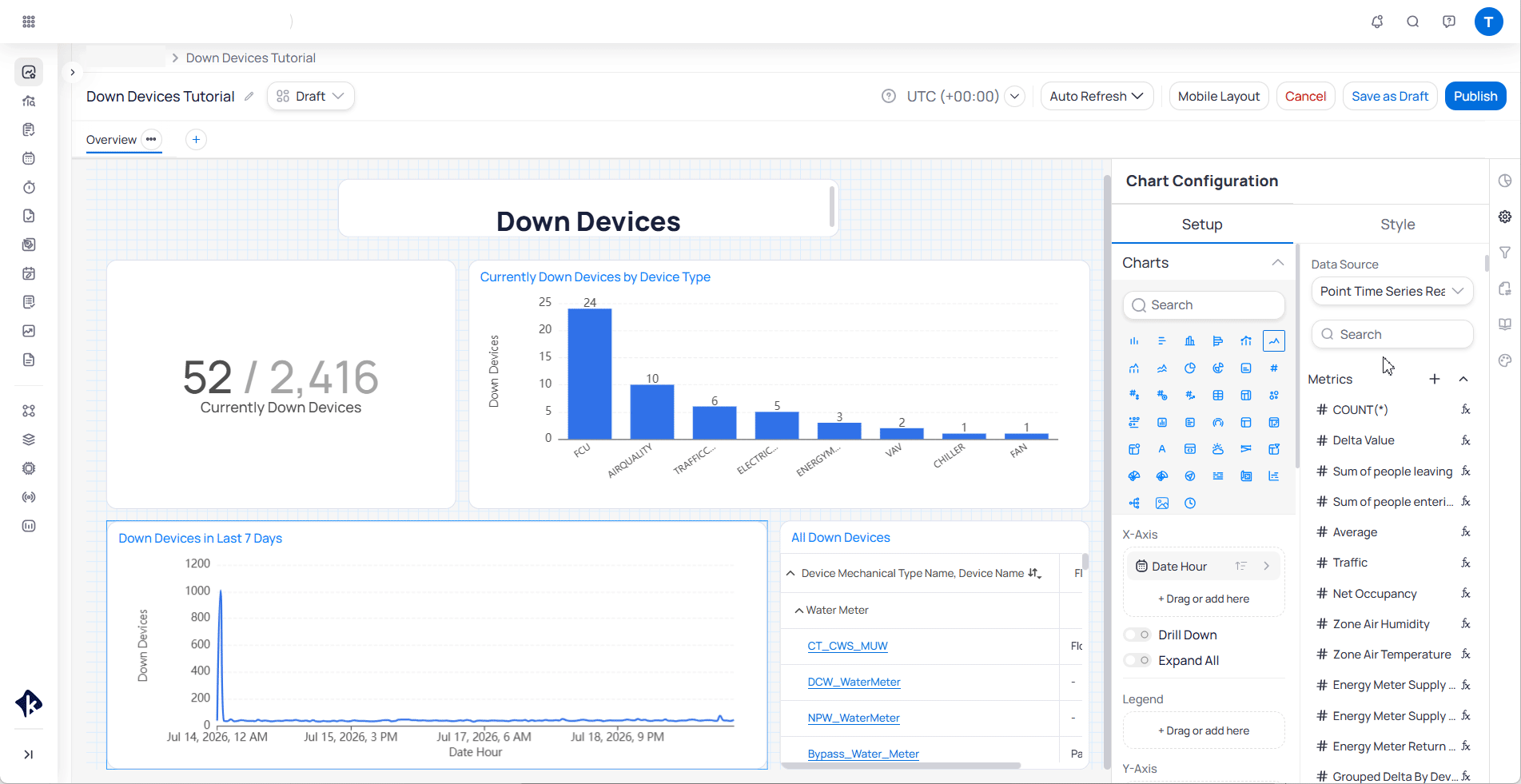The height and width of the screenshot is (784, 1521).
Task: Switch to the Setup tab
Action: click(1202, 225)
